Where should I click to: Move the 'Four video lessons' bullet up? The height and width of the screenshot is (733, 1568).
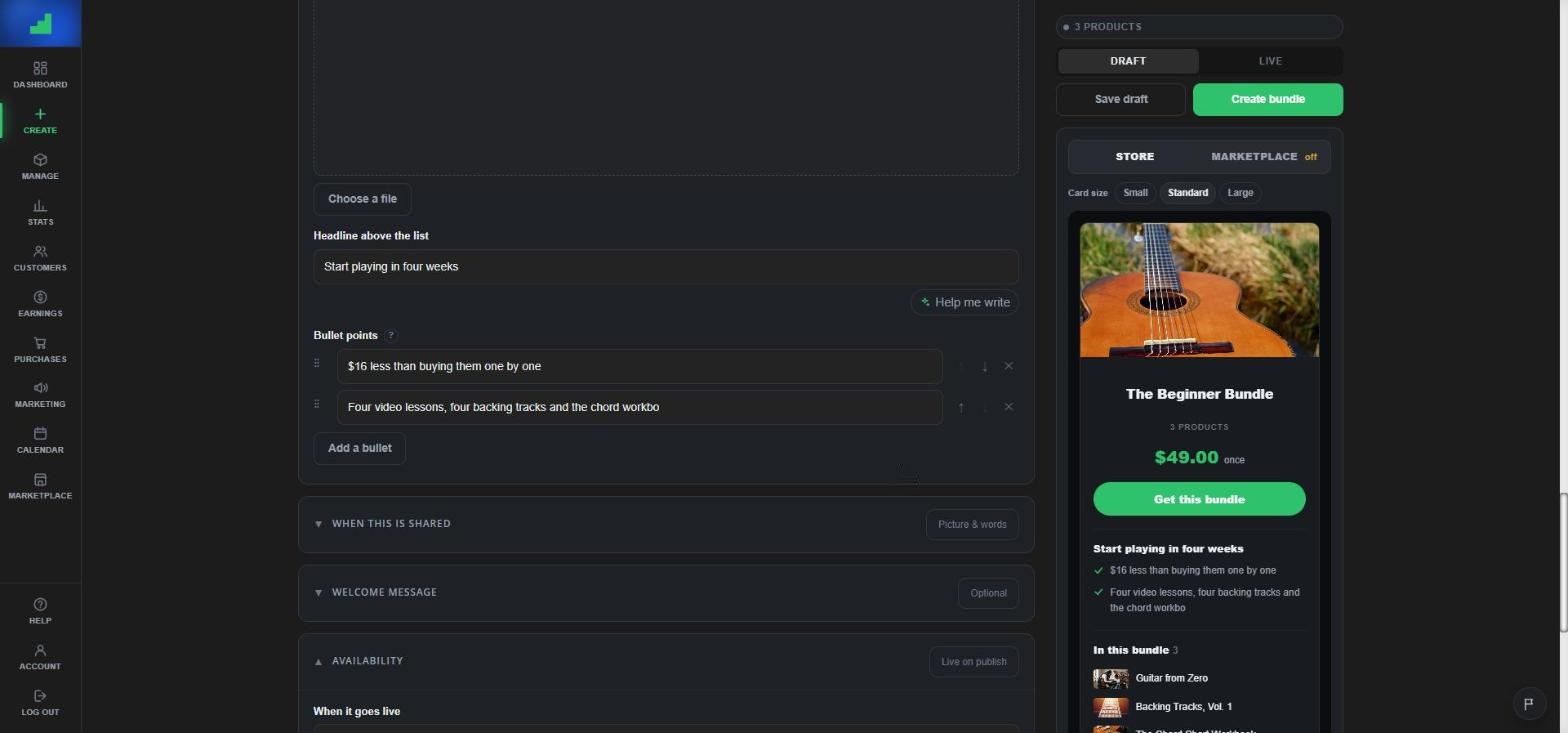coord(961,407)
